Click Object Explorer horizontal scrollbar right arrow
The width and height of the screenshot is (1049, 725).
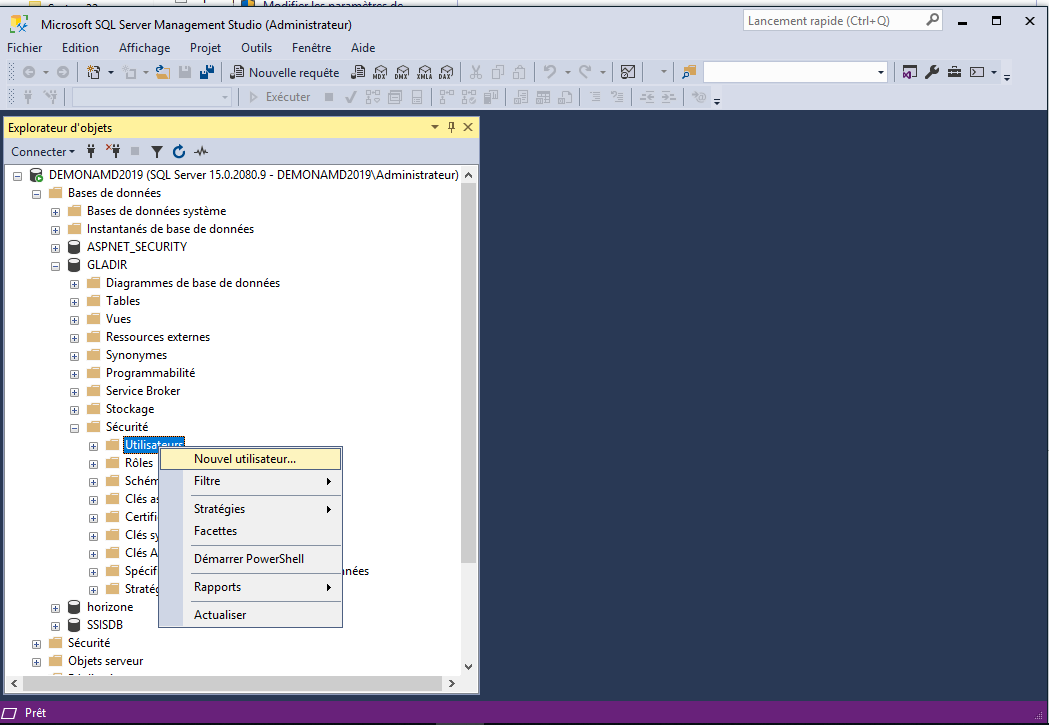452,684
